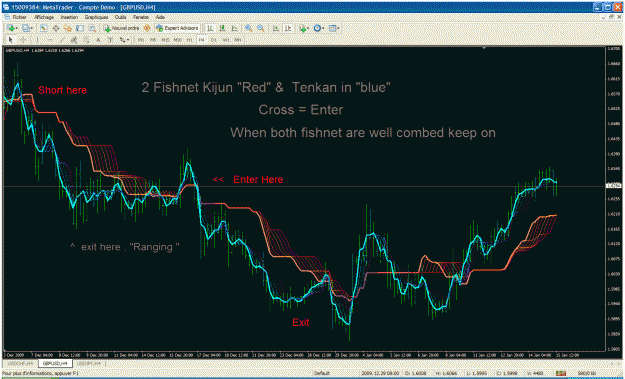
Task: Switch timeframe to H1
Action: [189, 40]
